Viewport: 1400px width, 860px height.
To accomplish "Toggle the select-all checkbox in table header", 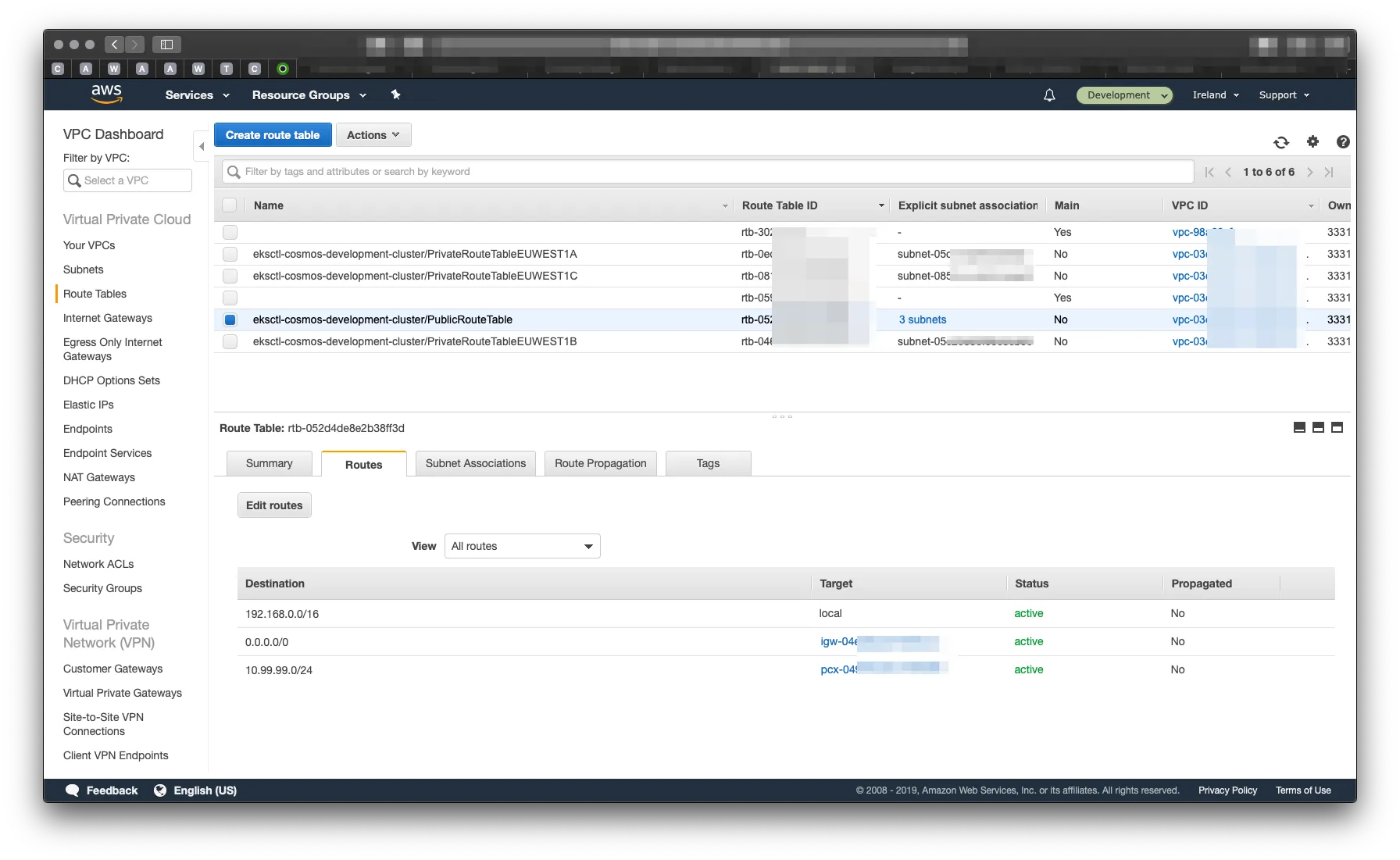I will 230,205.
